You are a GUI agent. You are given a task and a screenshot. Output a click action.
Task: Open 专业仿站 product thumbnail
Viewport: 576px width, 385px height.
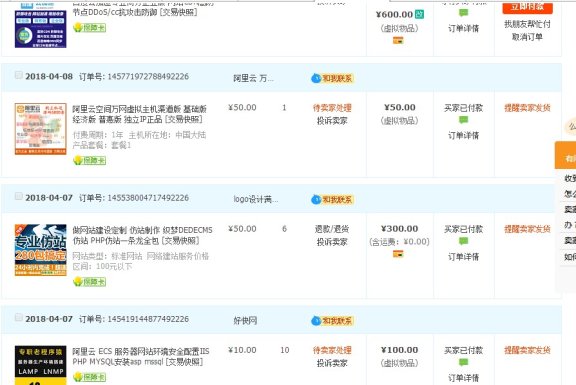coord(40,250)
